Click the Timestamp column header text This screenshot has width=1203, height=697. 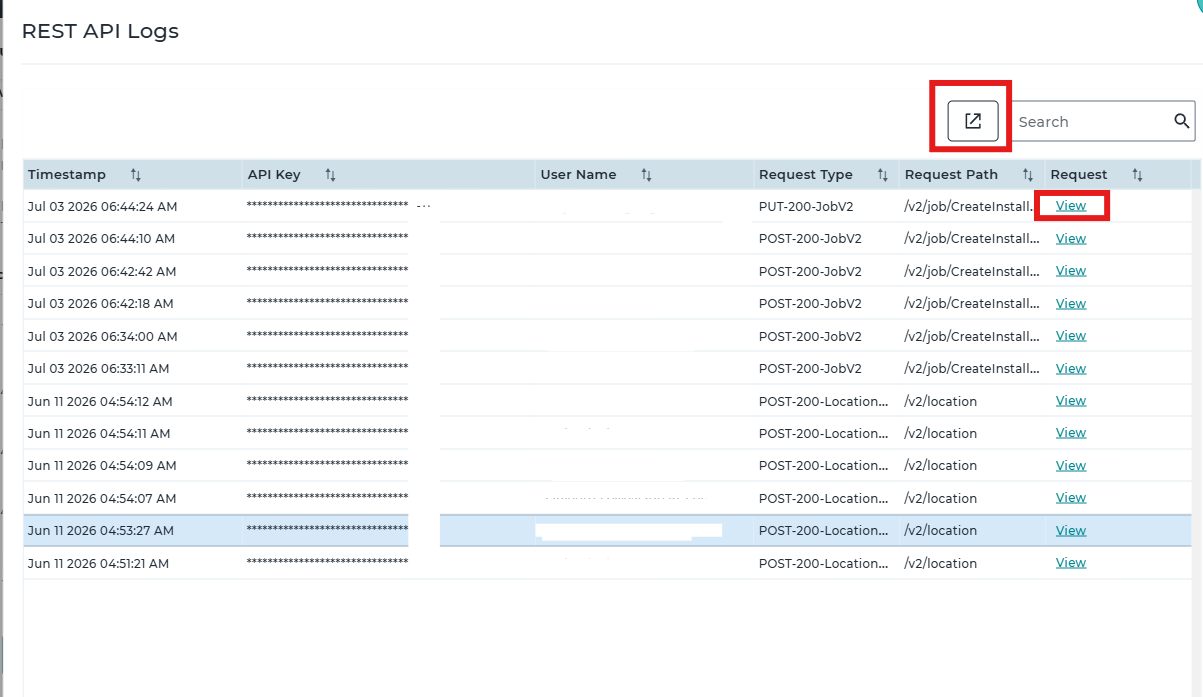point(67,175)
